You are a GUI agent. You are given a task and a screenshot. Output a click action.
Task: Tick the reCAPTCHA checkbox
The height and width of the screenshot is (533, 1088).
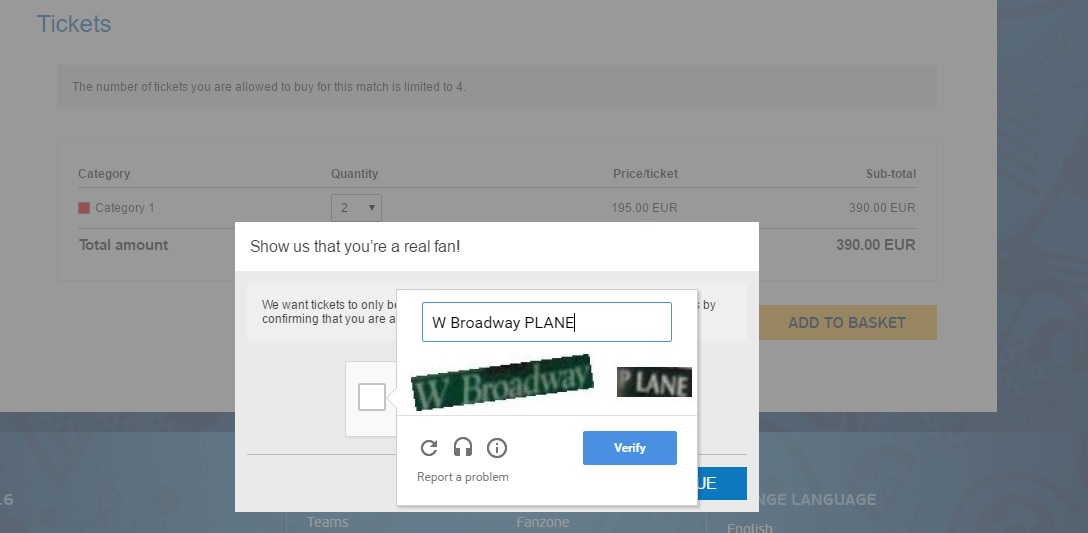(x=372, y=397)
